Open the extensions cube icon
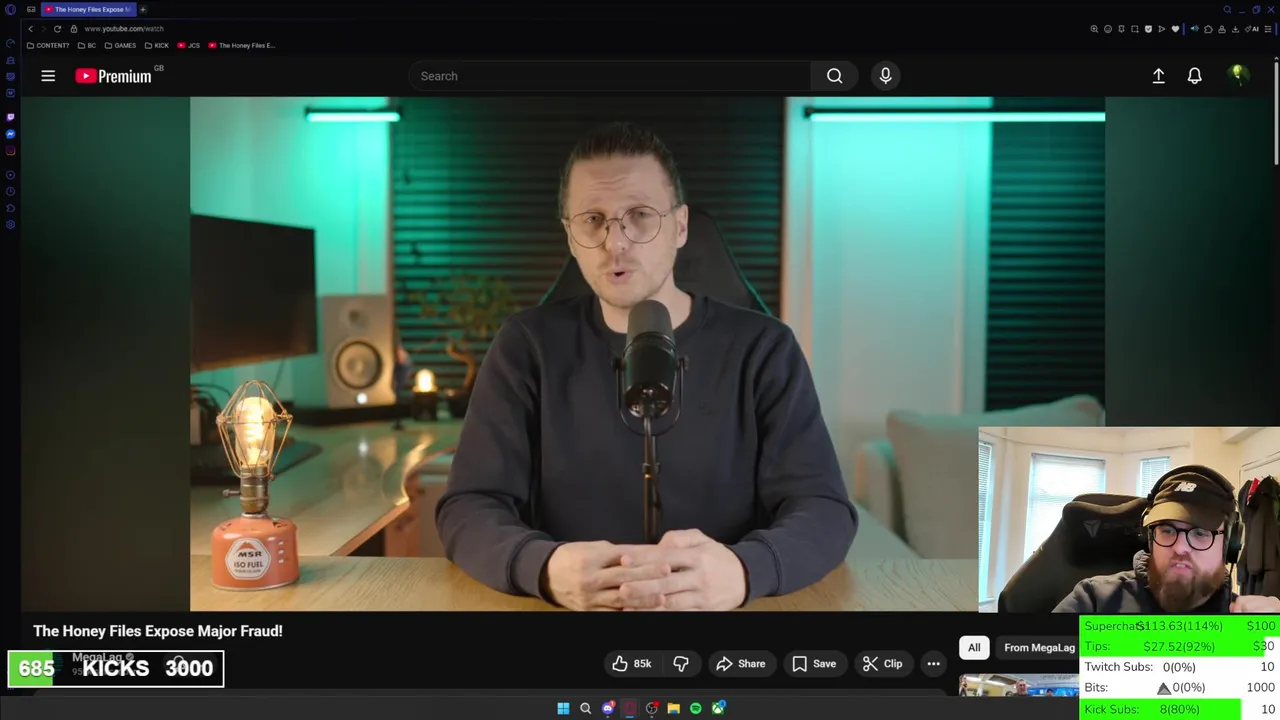The height and width of the screenshot is (720, 1280). 1208,29
